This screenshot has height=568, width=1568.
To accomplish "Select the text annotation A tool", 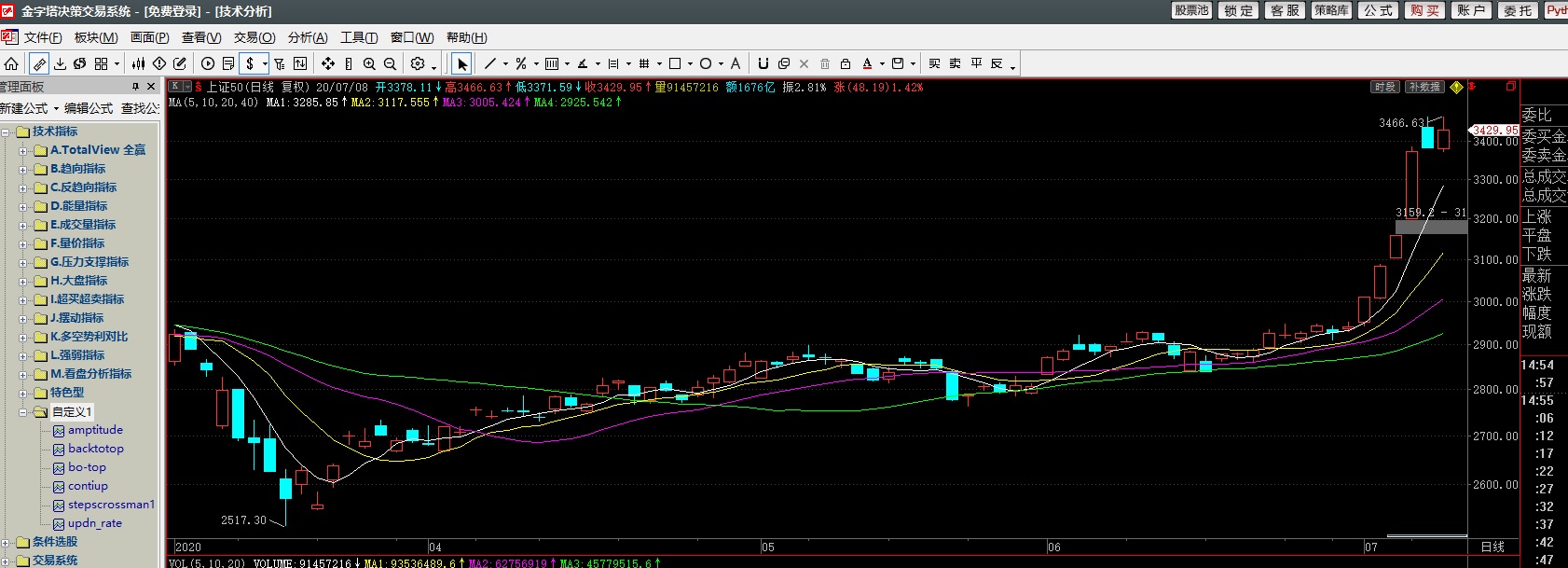I will coord(736,63).
